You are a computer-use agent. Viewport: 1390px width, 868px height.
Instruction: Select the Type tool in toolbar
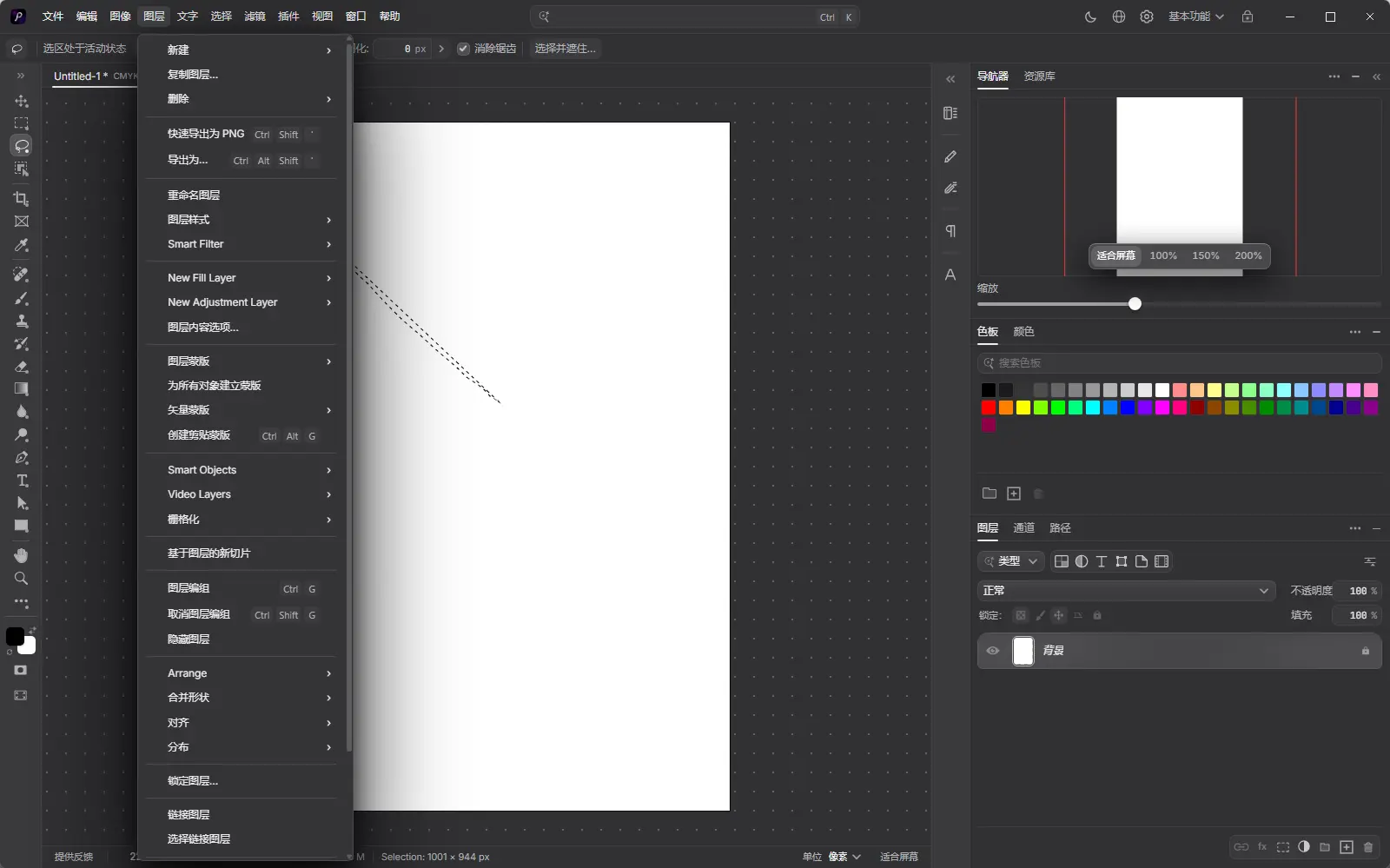coord(22,480)
